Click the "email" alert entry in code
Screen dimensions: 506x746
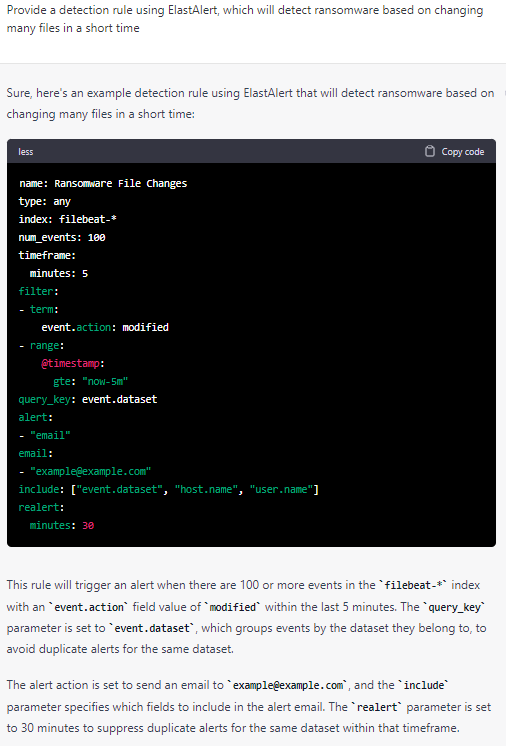[x=50, y=435]
